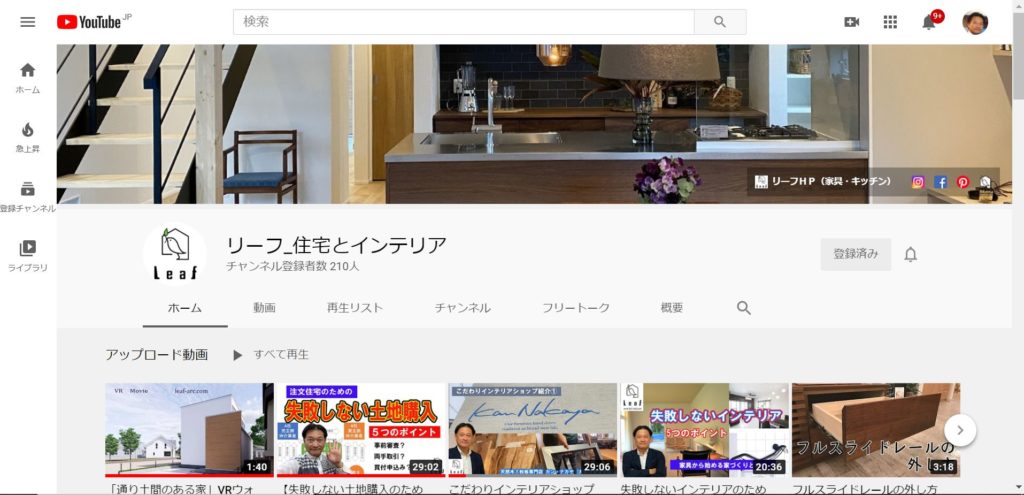This screenshot has width=1024, height=495.
Task: Select Trending (急上昇) in the sidebar
Action: point(27,137)
